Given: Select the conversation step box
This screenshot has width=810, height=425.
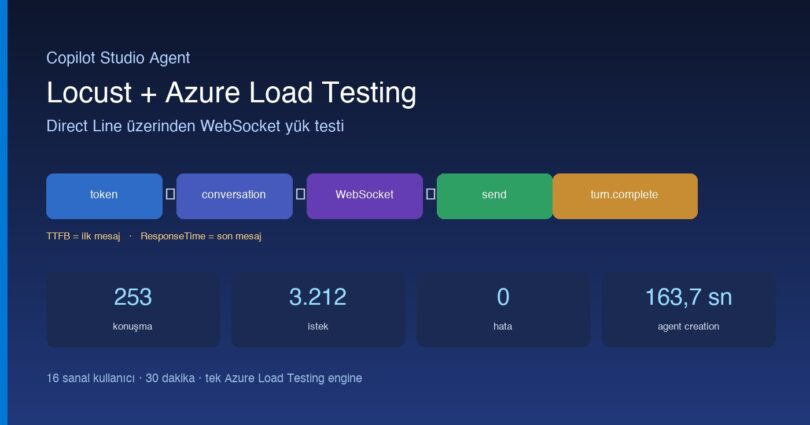Looking at the screenshot, I should pyautogui.click(x=235, y=196).
